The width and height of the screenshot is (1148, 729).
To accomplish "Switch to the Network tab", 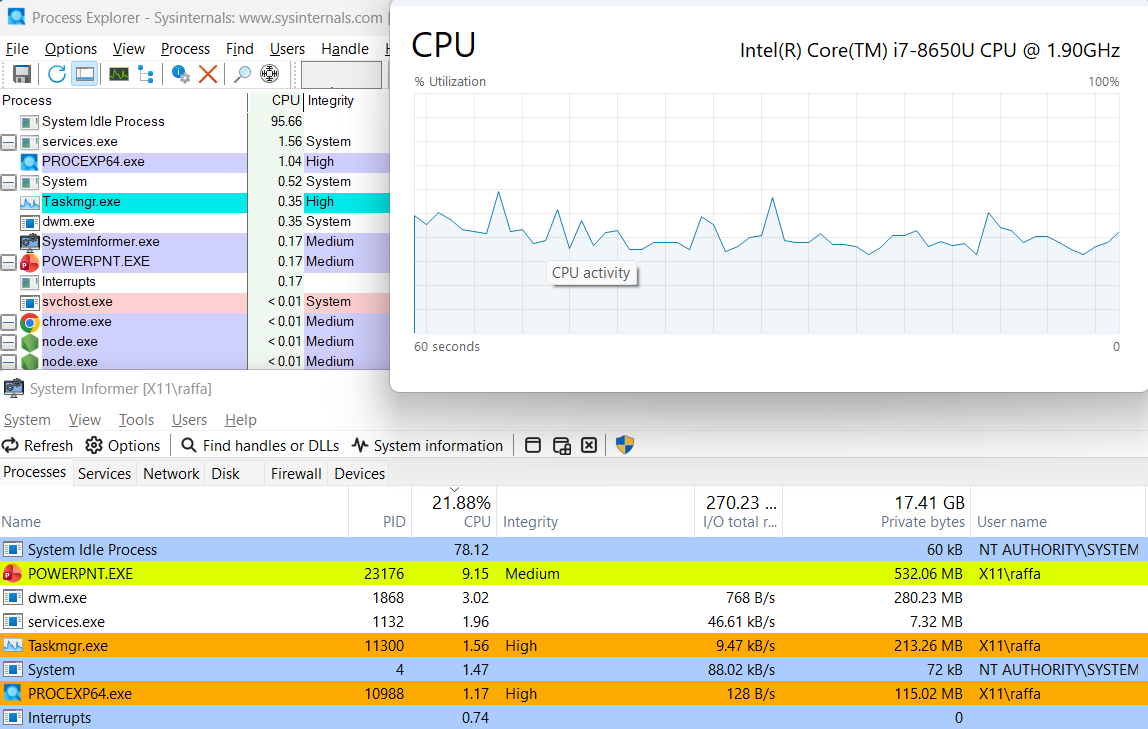I will point(171,474).
